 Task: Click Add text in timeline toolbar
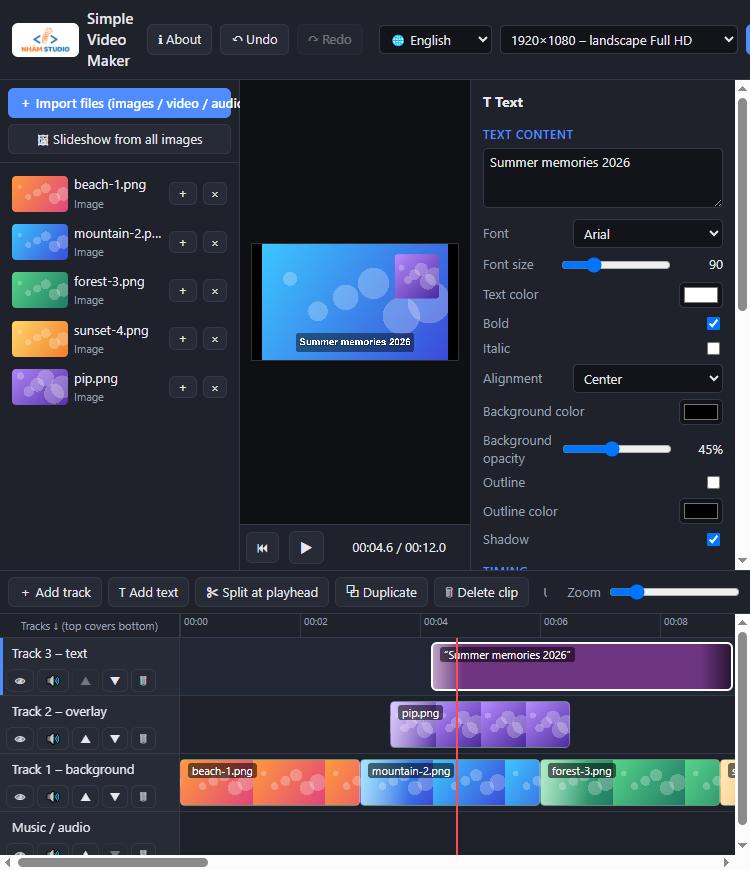tap(148, 593)
